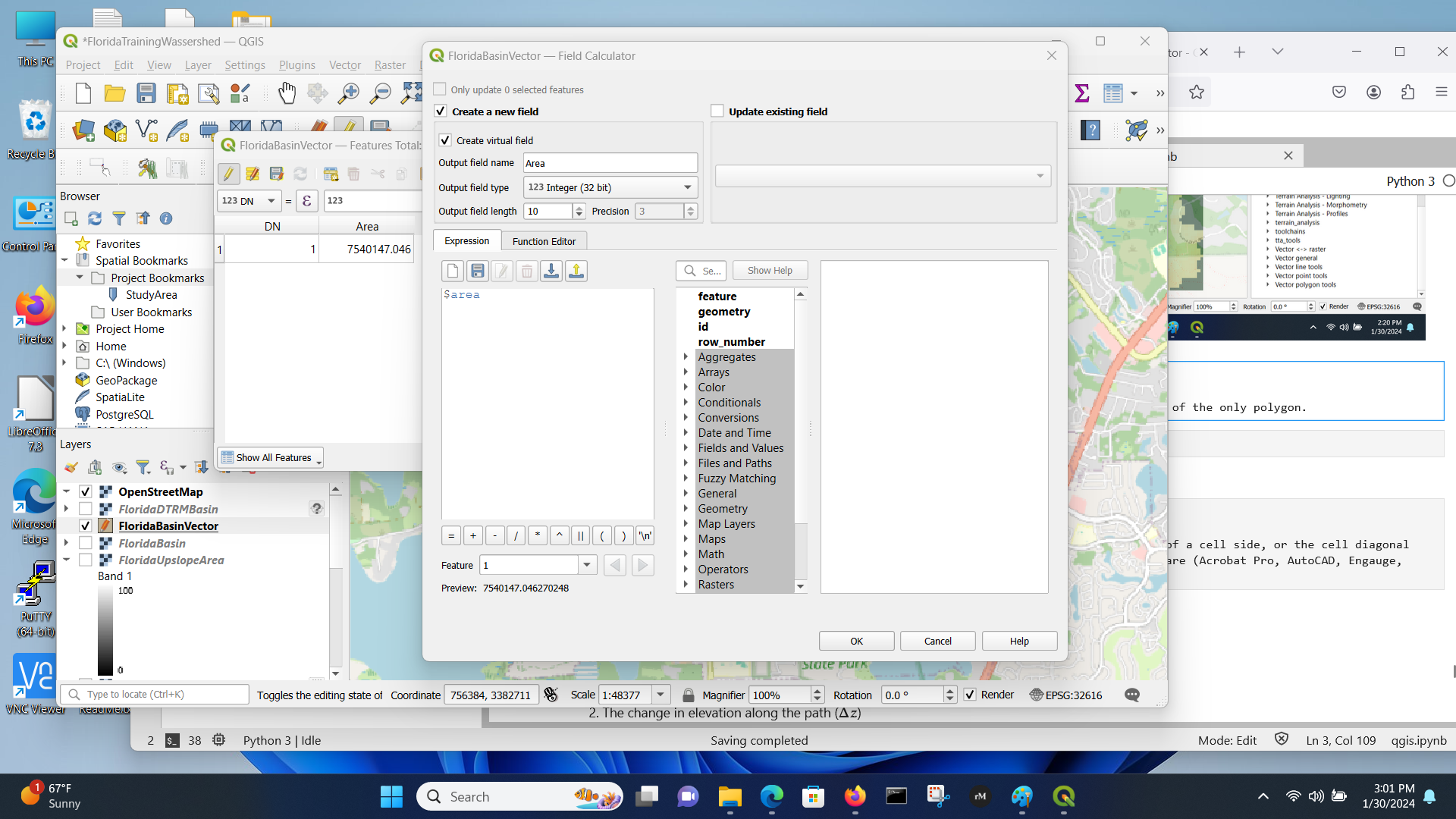Image resolution: width=1456 pixels, height=819 pixels.
Task: Click Show All Features button
Action: pyautogui.click(x=270, y=457)
